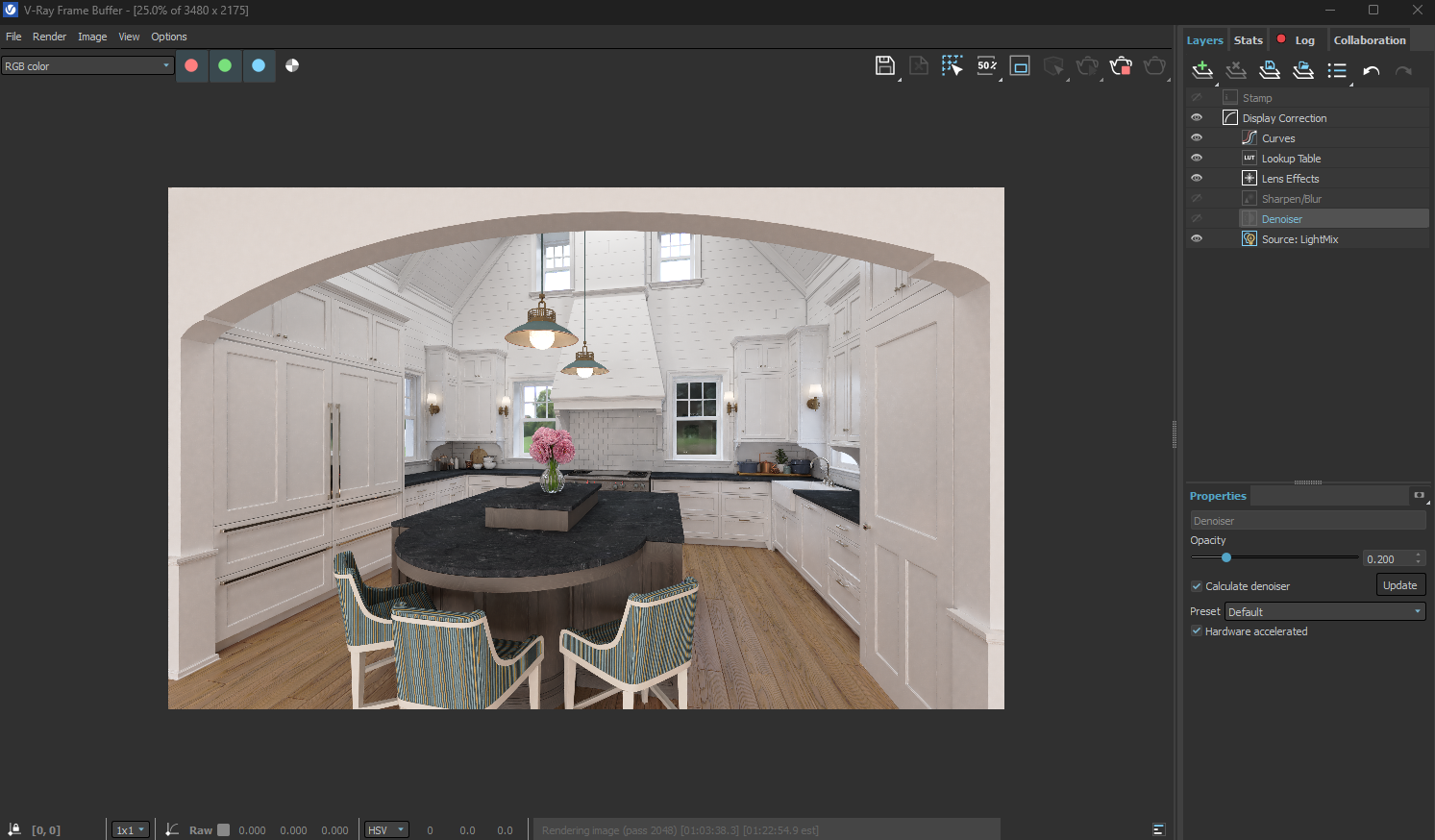
Task: Open the Preset Default dropdown
Action: [1325, 611]
